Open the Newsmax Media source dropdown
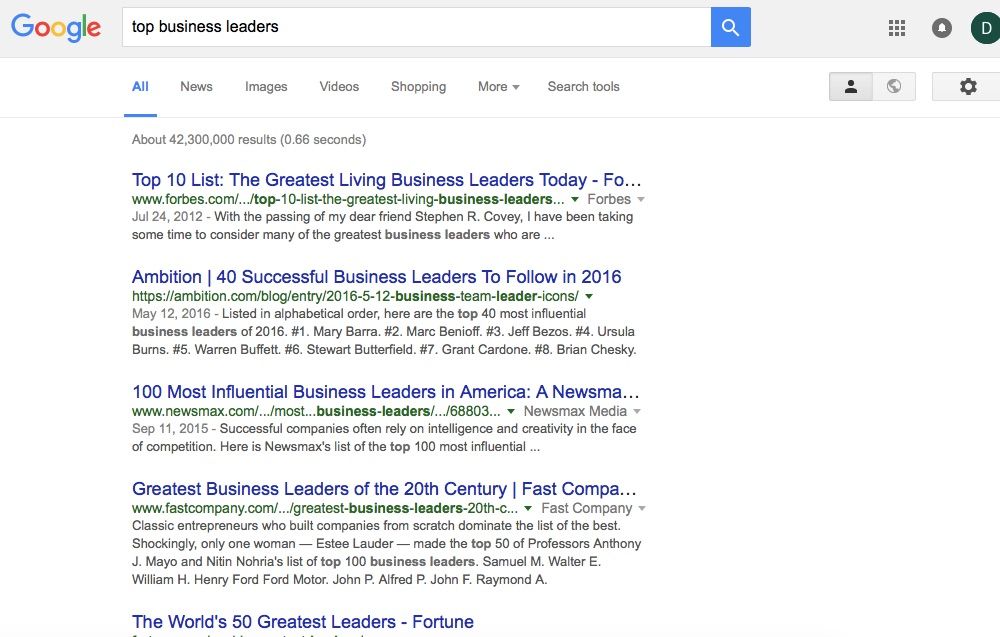 [636, 411]
